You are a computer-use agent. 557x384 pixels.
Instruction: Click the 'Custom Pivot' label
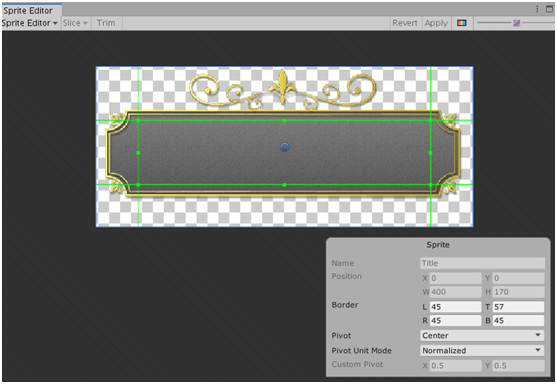357,364
